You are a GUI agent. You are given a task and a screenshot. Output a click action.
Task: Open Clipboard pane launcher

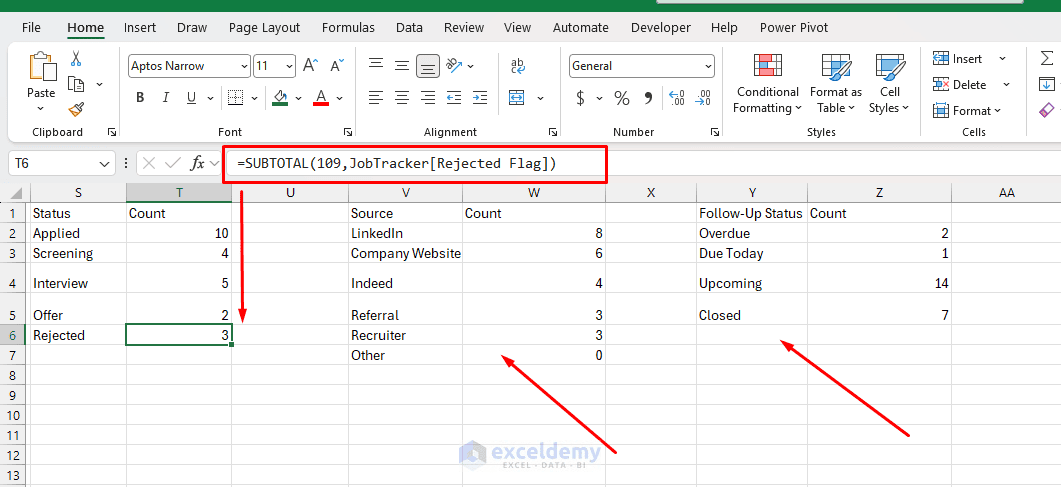(x=112, y=132)
